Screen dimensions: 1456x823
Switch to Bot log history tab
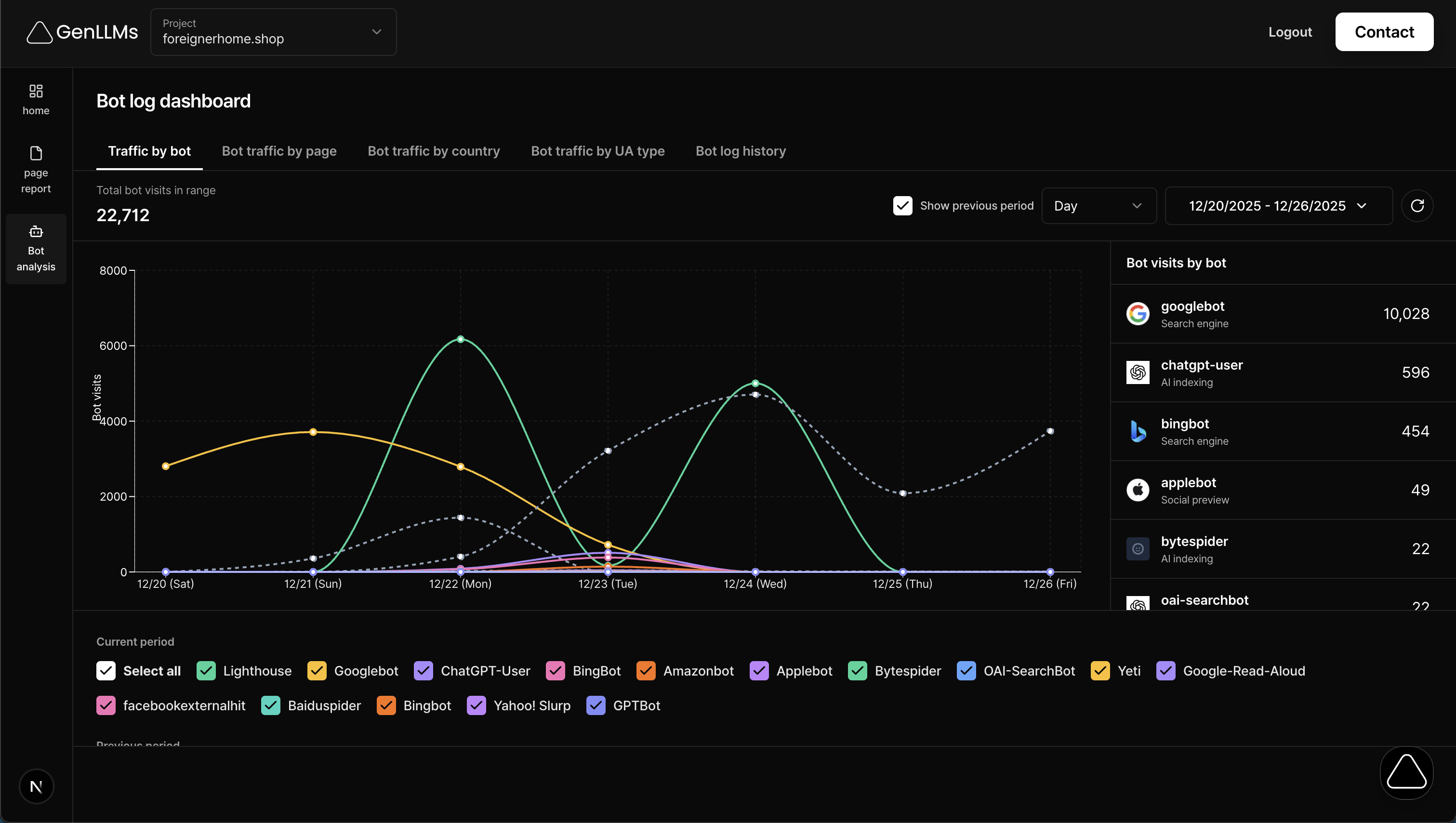[x=741, y=151]
